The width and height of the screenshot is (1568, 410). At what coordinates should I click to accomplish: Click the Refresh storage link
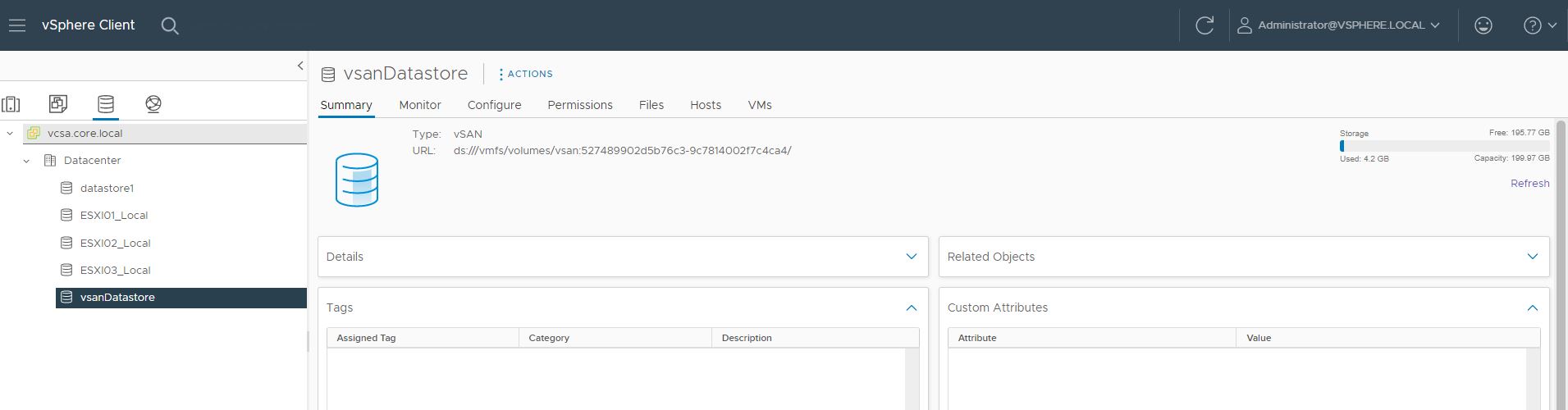1530,184
